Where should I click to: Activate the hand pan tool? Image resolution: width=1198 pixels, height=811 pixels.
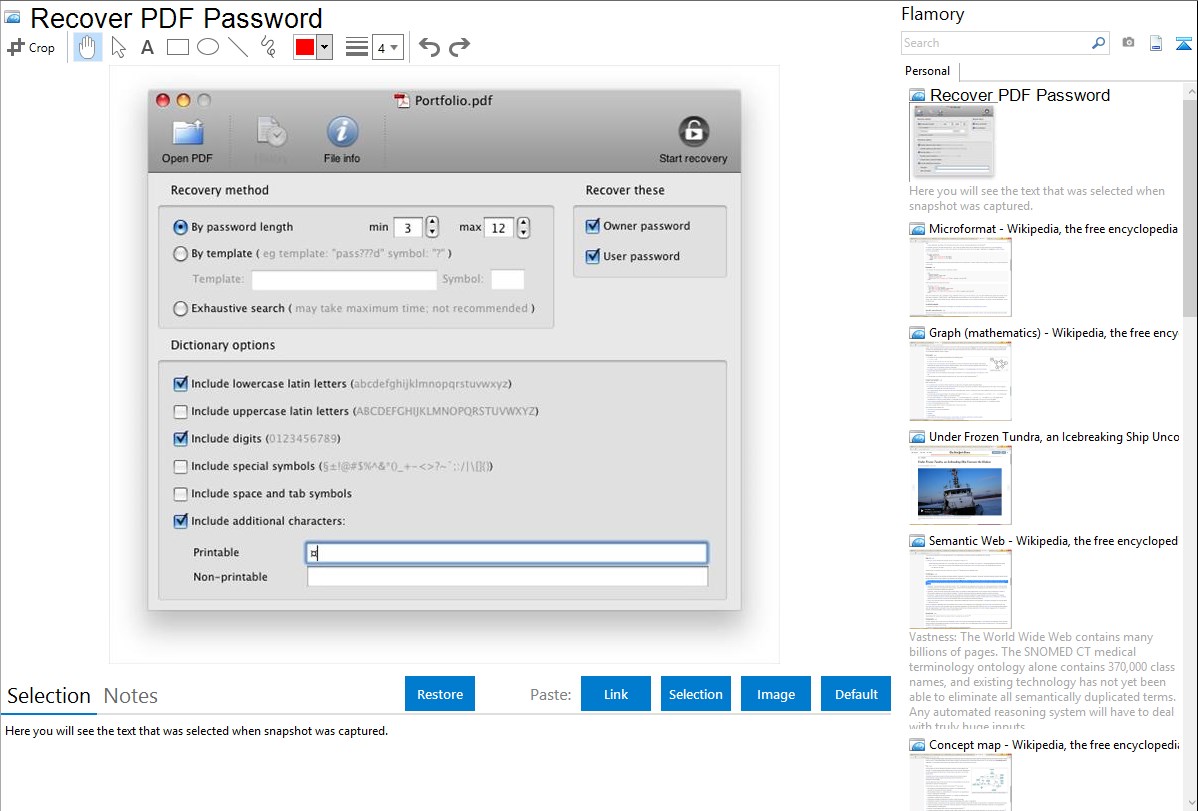coord(87,47)
